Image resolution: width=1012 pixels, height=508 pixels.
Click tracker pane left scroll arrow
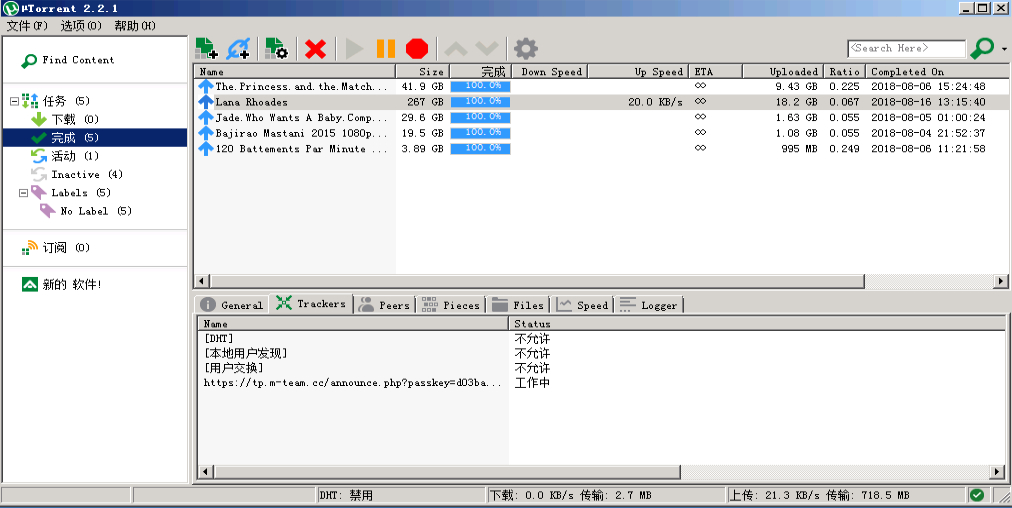206,472
